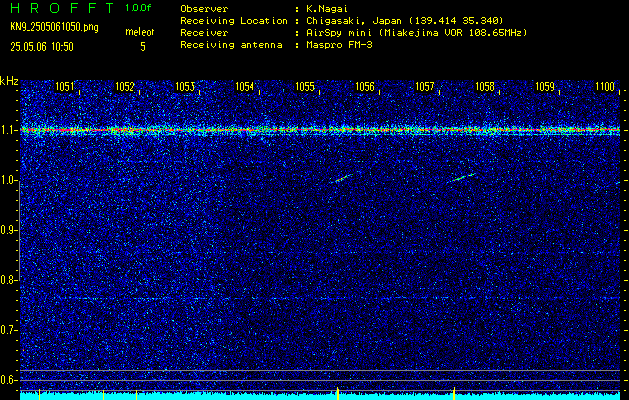Select the 1.1 kHz axis label
This screenshot has width=629, height=400.
point(9,130)
